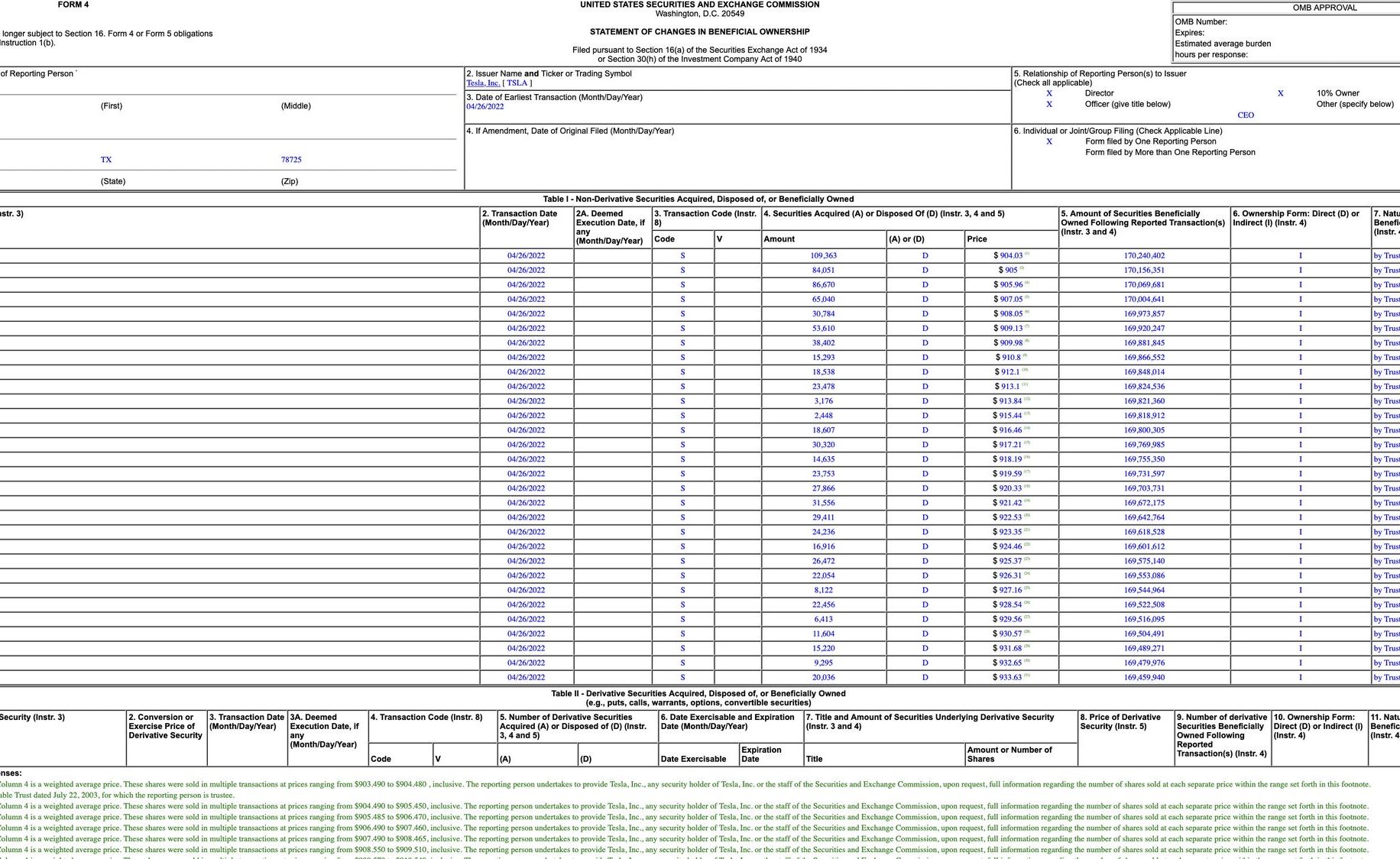Click the Statement of Changes in Beneficial Ownership title
Image resolution: width=1400 pixels, height=859 pixels.
coord(699,32)
